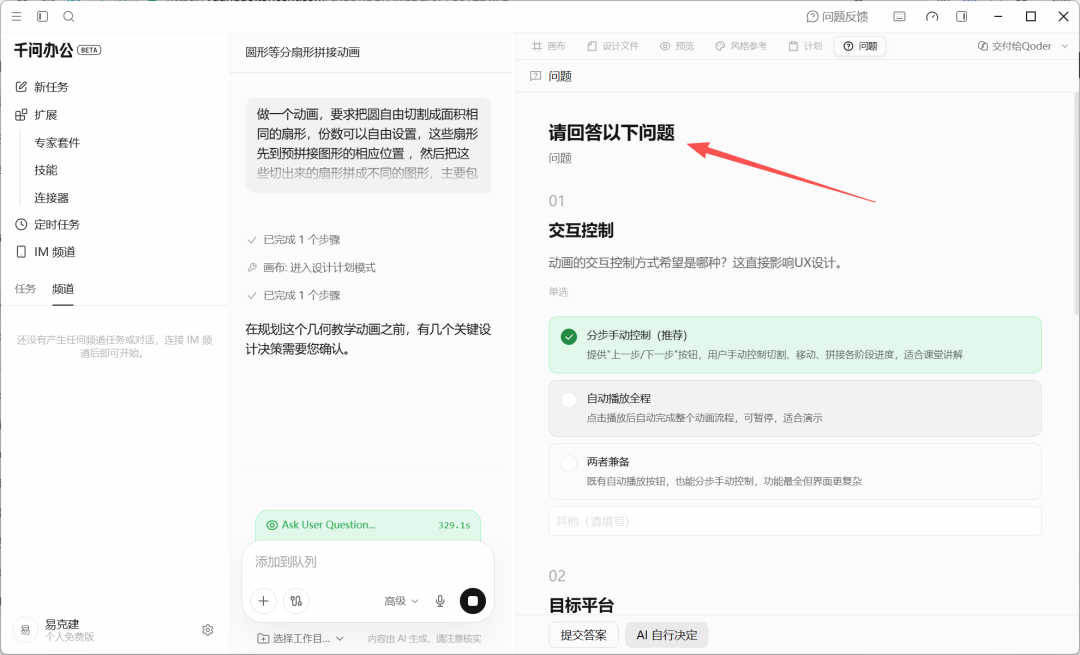Select 两者兼备 option

click(x=795, y=471)
